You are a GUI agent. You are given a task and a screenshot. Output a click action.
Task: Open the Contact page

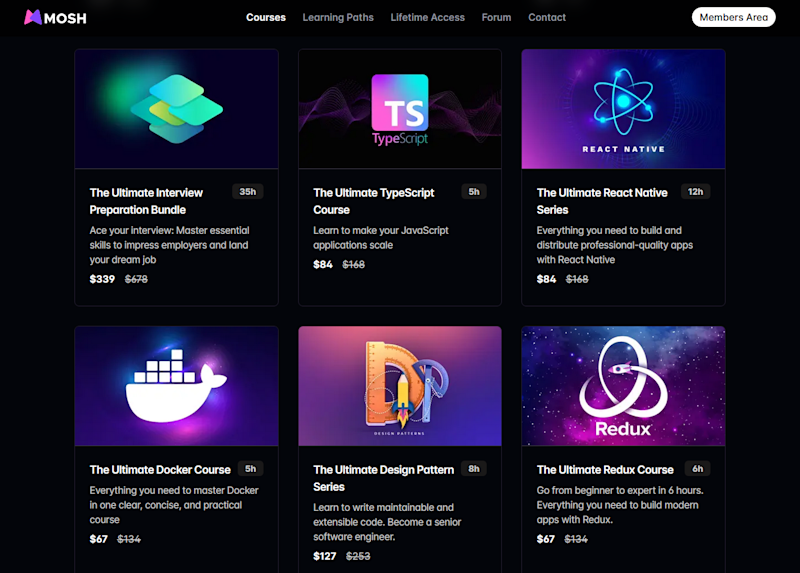[547, 17]
